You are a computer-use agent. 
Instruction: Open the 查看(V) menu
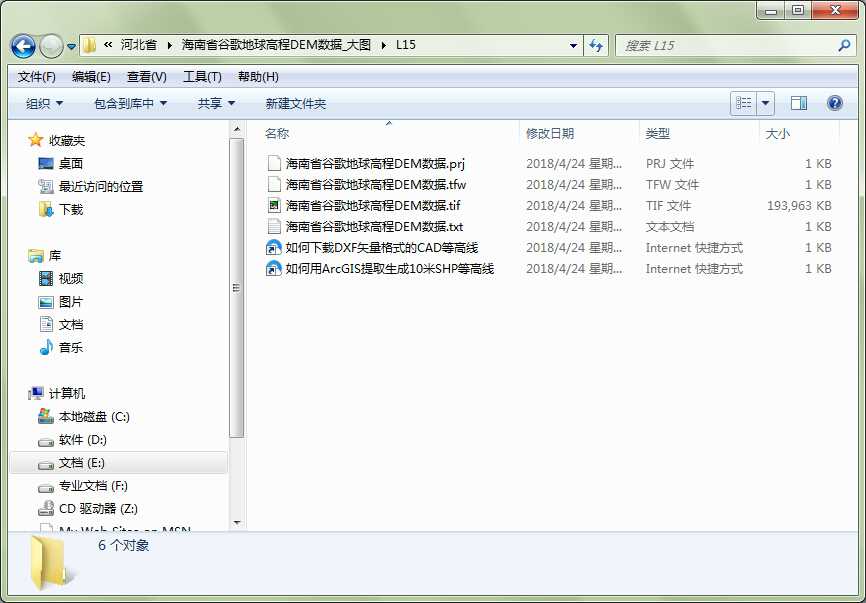pyautogui.click(x=146, y=77)
